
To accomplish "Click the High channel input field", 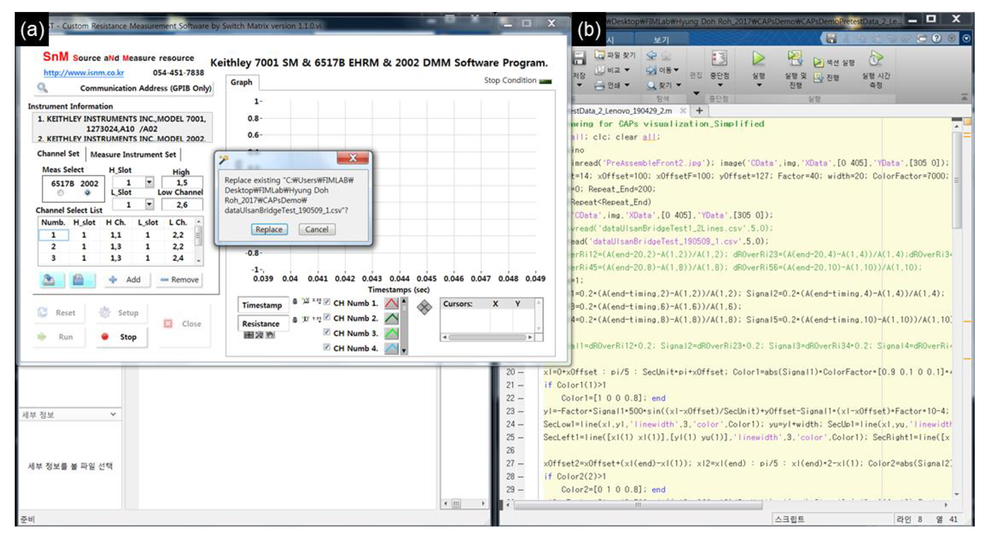I will [x=182, y=182].
